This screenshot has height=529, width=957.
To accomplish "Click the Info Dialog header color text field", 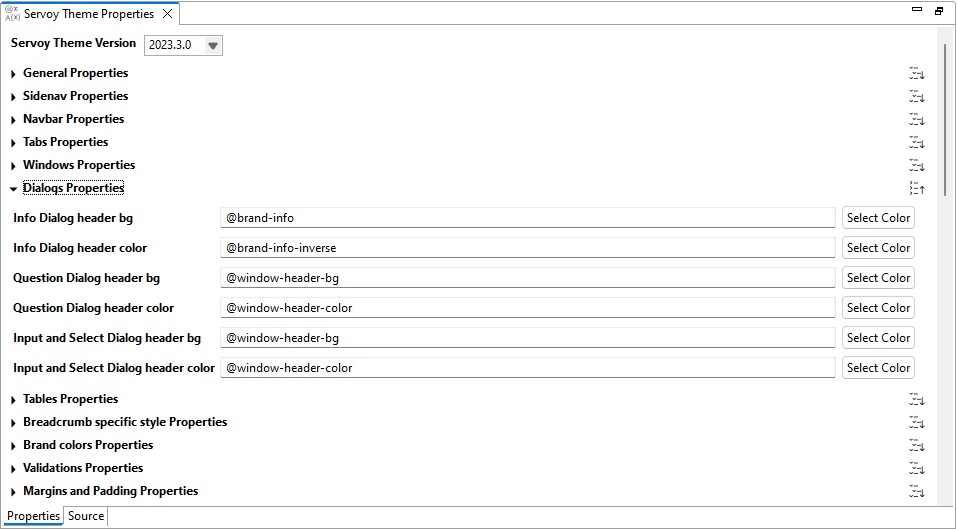I will coord(527,248).
